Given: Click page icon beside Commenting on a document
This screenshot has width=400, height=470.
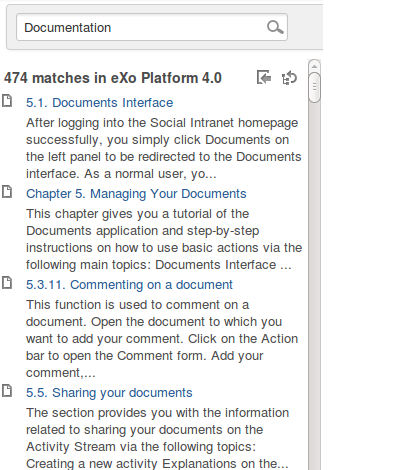Looking at the screenshot, I should (x=7, y=283).
